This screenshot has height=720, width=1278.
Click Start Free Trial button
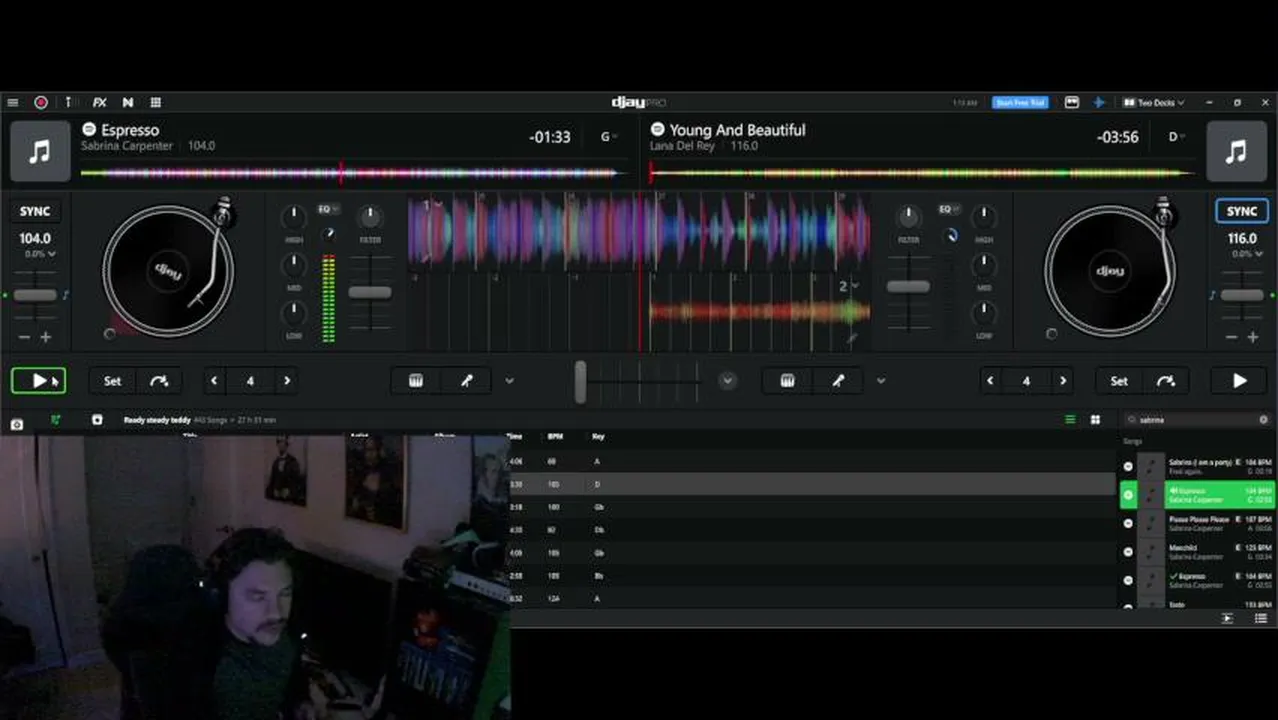coord(1019,102)
